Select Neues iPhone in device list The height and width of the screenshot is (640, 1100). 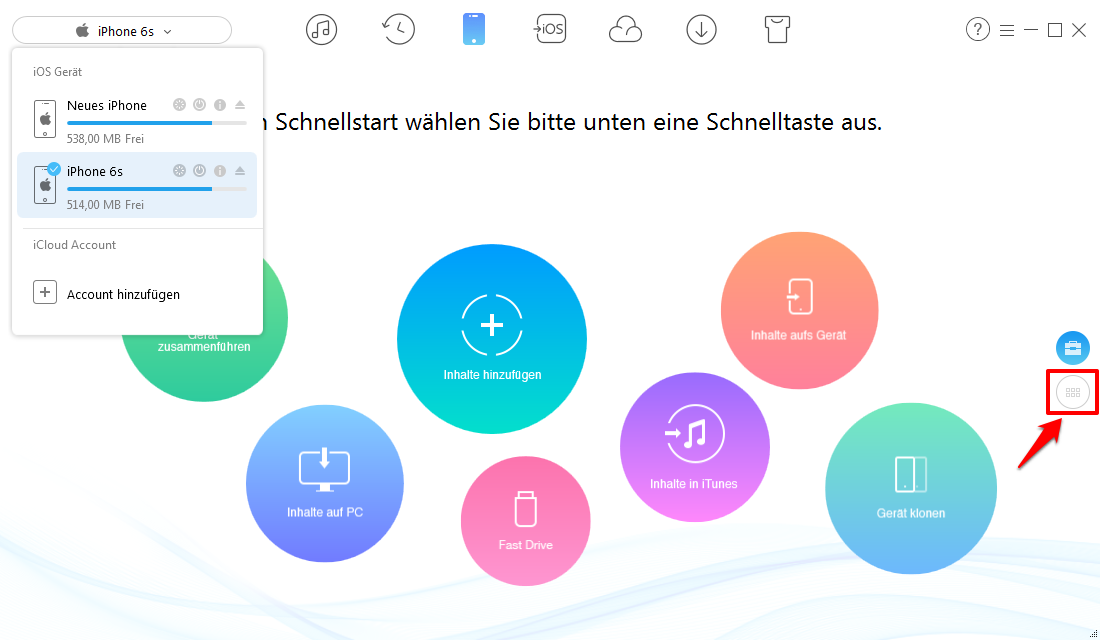pyautogui.click(x=138, y=119)
